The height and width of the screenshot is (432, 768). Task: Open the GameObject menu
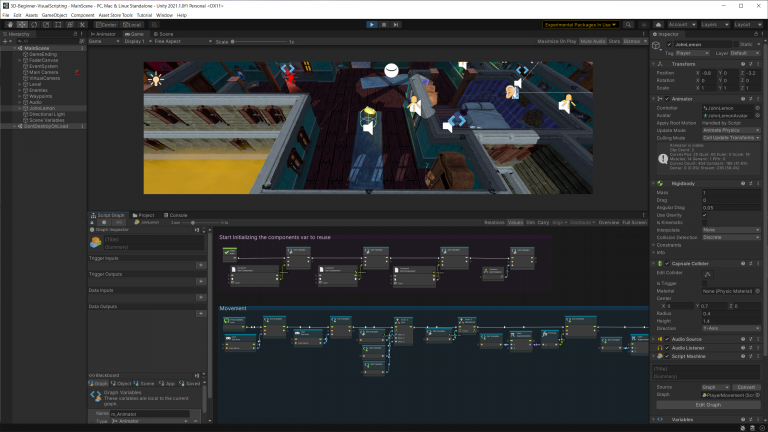point(55,15)
